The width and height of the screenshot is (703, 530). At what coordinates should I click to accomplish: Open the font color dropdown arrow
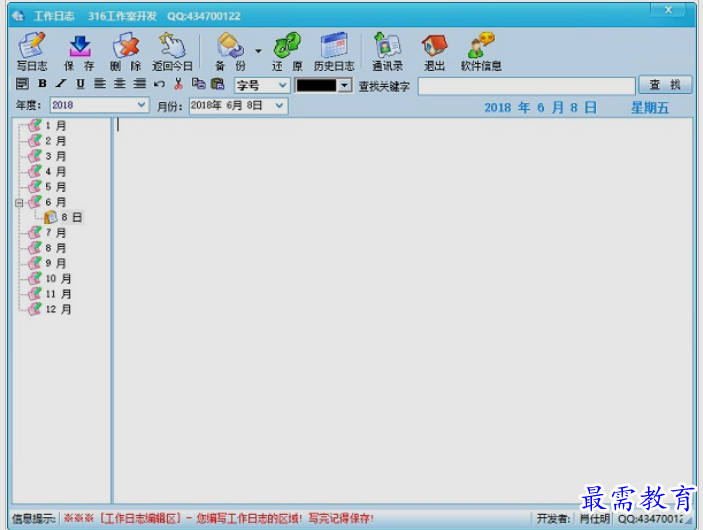coord(345,85)
